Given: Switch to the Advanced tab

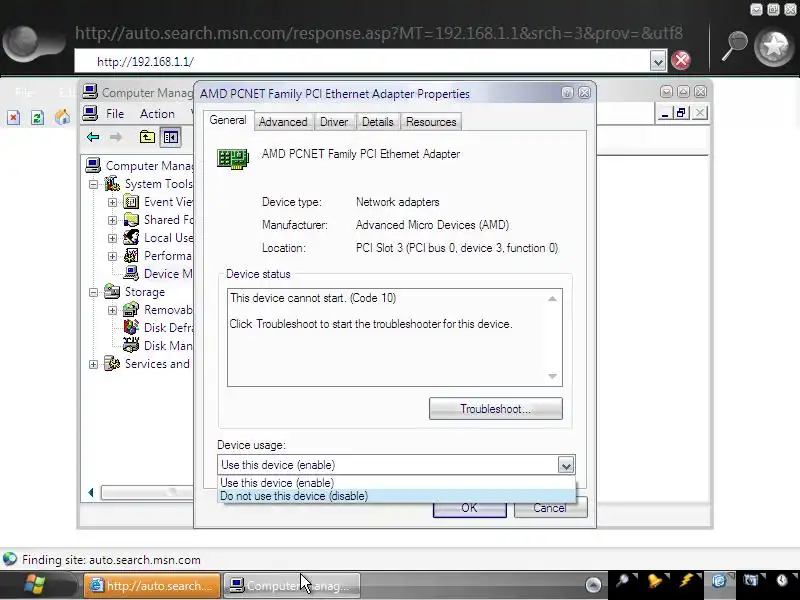Looking at the screenshot, I should pyautogui.click(x=283, y=122).
